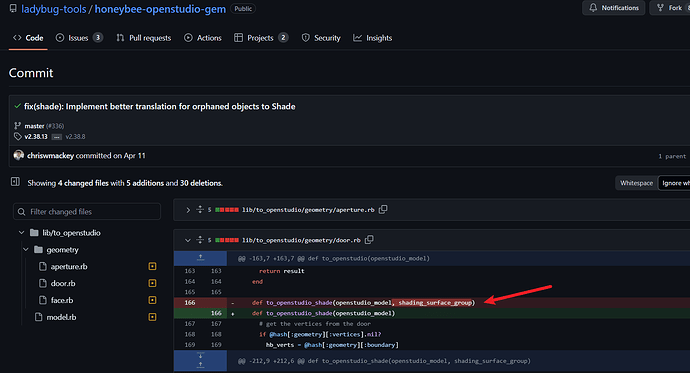Viewport: 690px width, 373px height.
Task: Open the Insights tab
Action: [372, 38]
